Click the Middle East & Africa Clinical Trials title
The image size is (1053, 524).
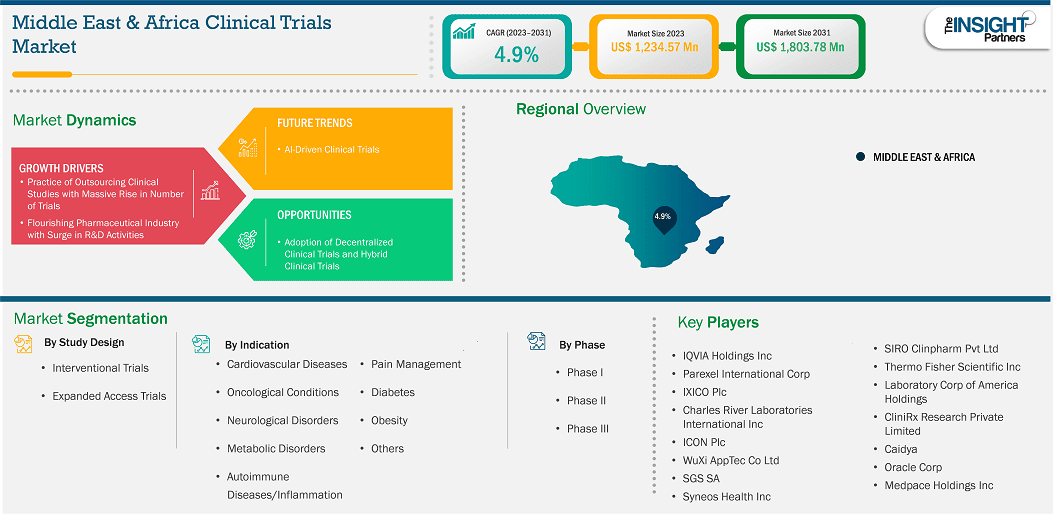click(173, 34)
